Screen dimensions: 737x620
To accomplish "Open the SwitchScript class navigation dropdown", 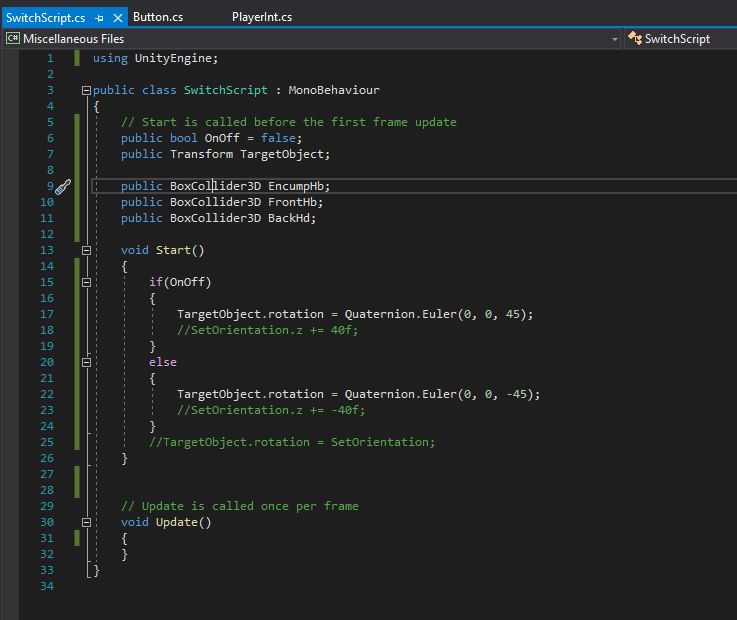I will (x=682, y=39).
